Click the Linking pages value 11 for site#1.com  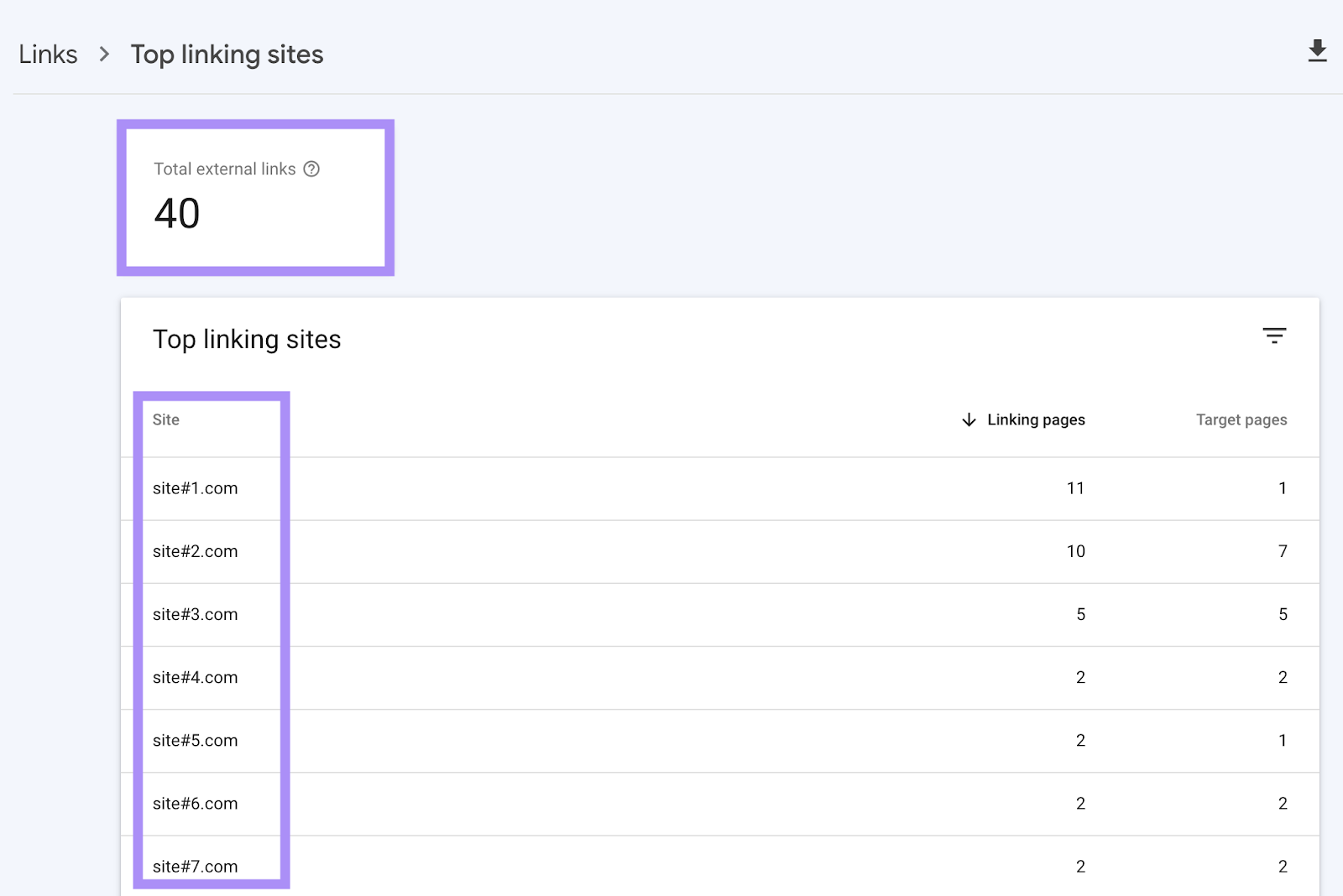tap(1076, 487)
